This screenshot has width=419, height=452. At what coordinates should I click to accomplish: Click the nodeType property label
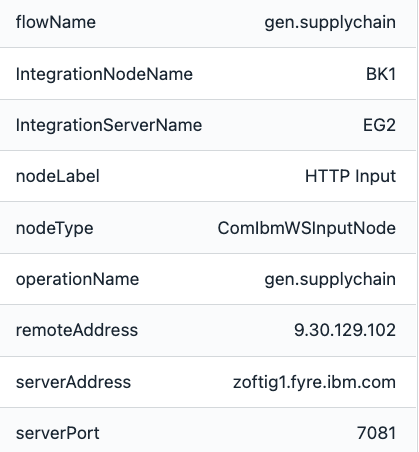pos(54,229)
